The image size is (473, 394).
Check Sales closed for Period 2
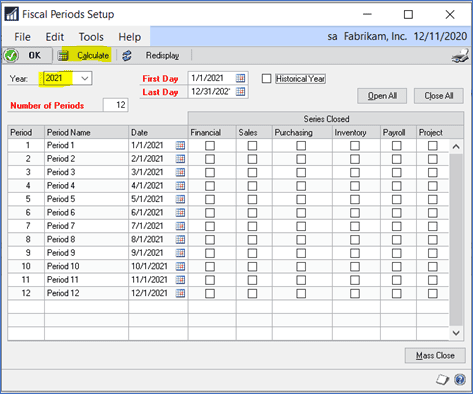252,159
